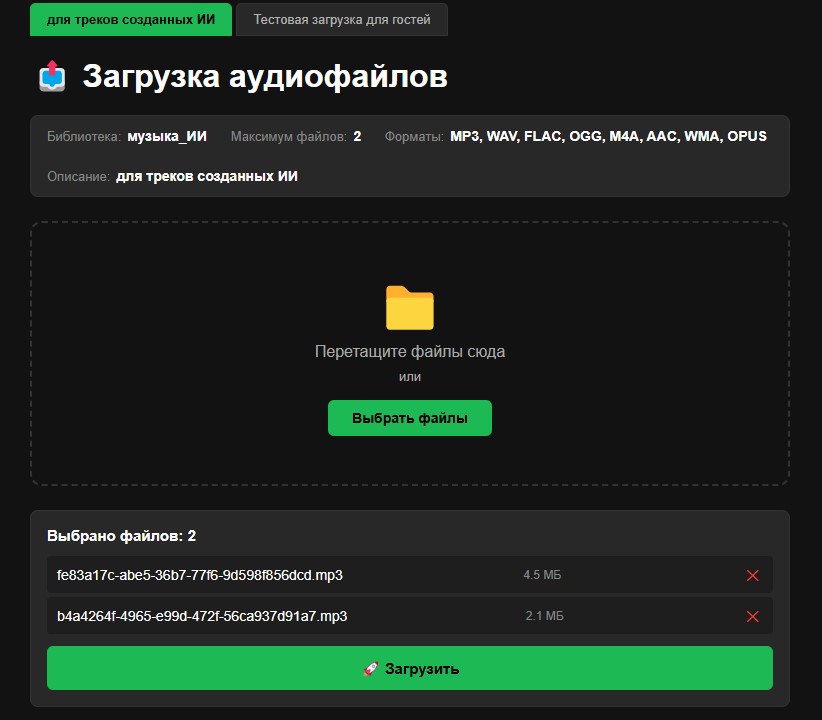Screen dimensions: 822x720
Task: Click the green 'Загрузить' upload button
Action: (410, 668)
